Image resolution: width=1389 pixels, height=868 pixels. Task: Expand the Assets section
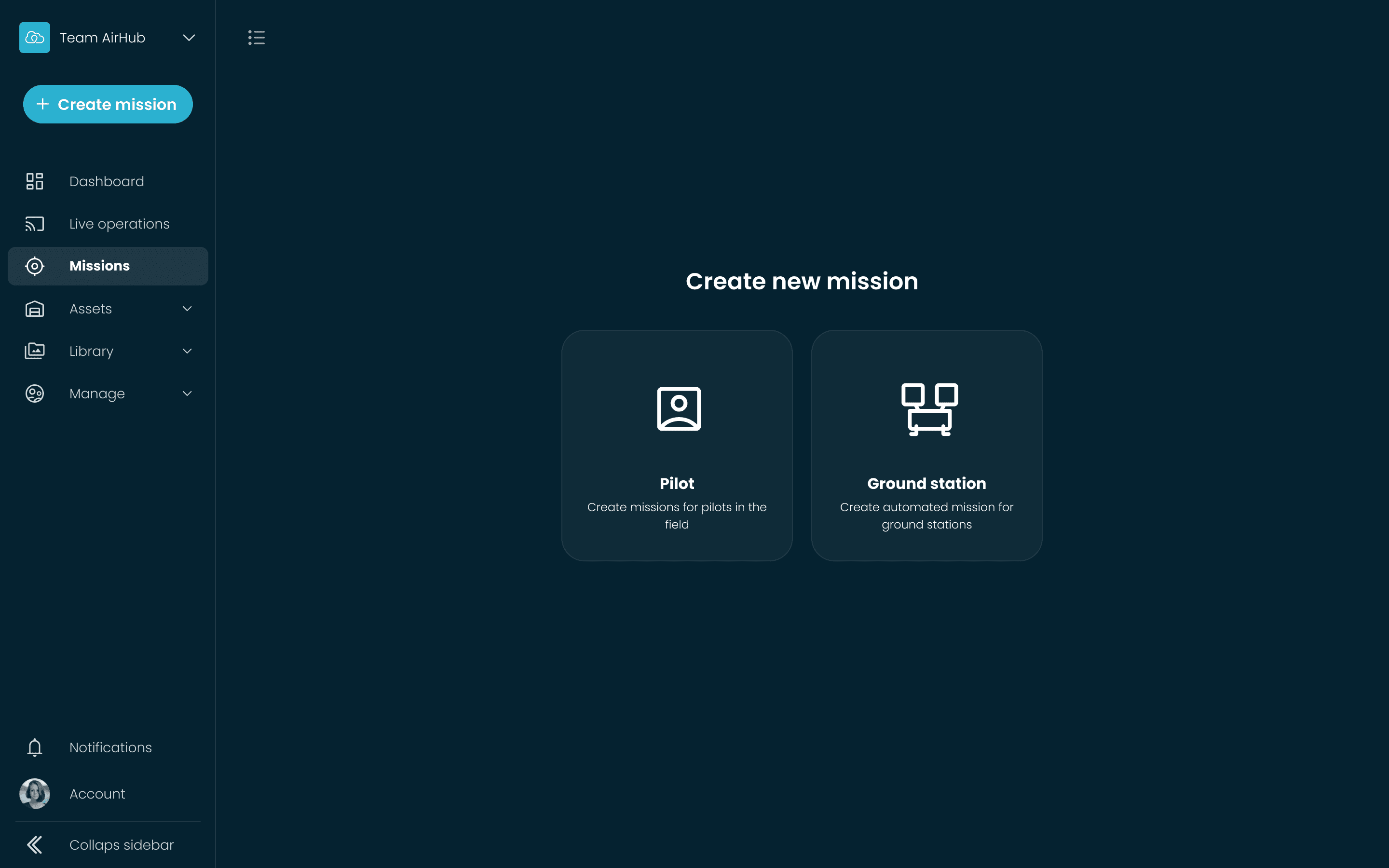click(187, 308)
